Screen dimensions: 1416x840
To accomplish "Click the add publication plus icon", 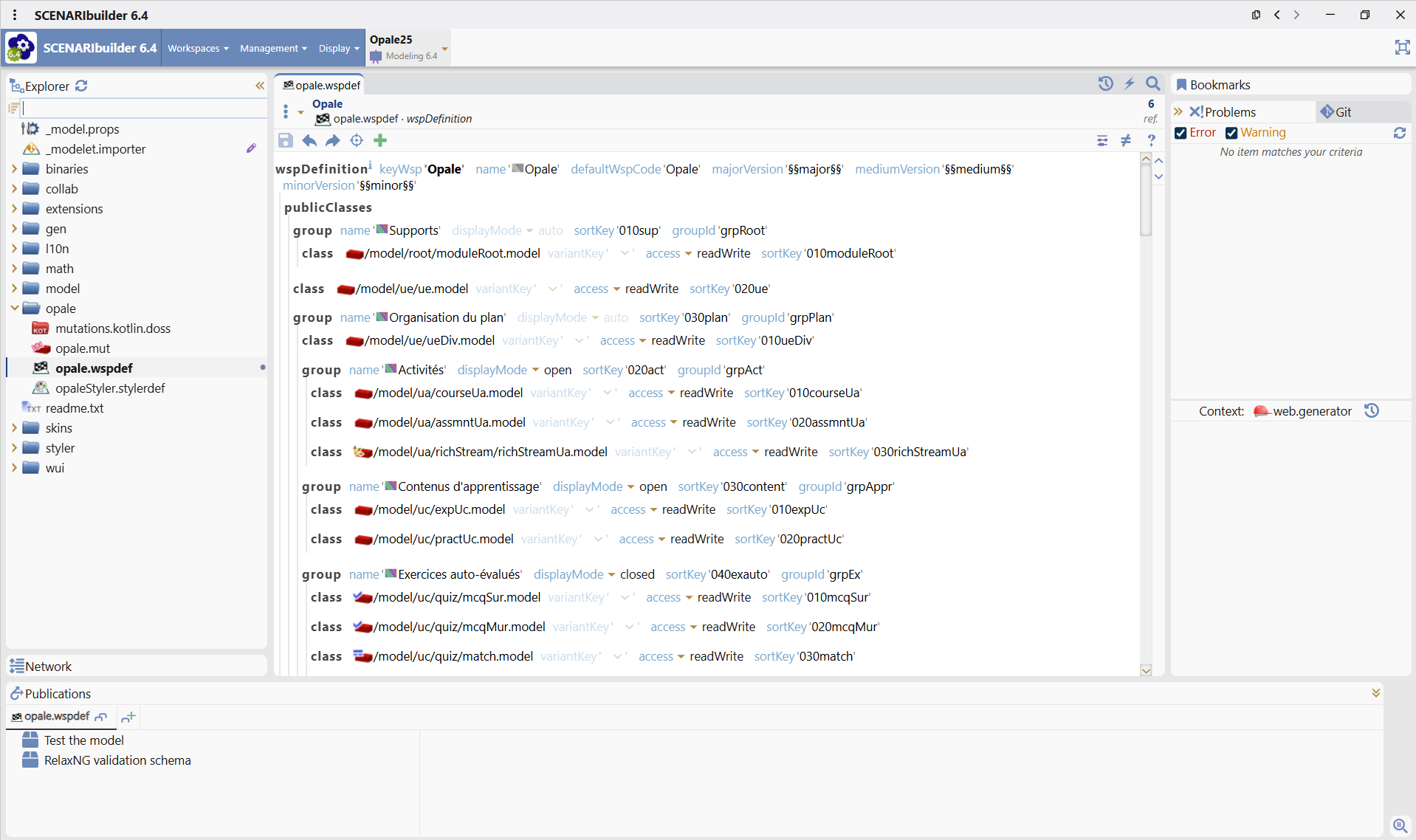I will coord(128,717).
